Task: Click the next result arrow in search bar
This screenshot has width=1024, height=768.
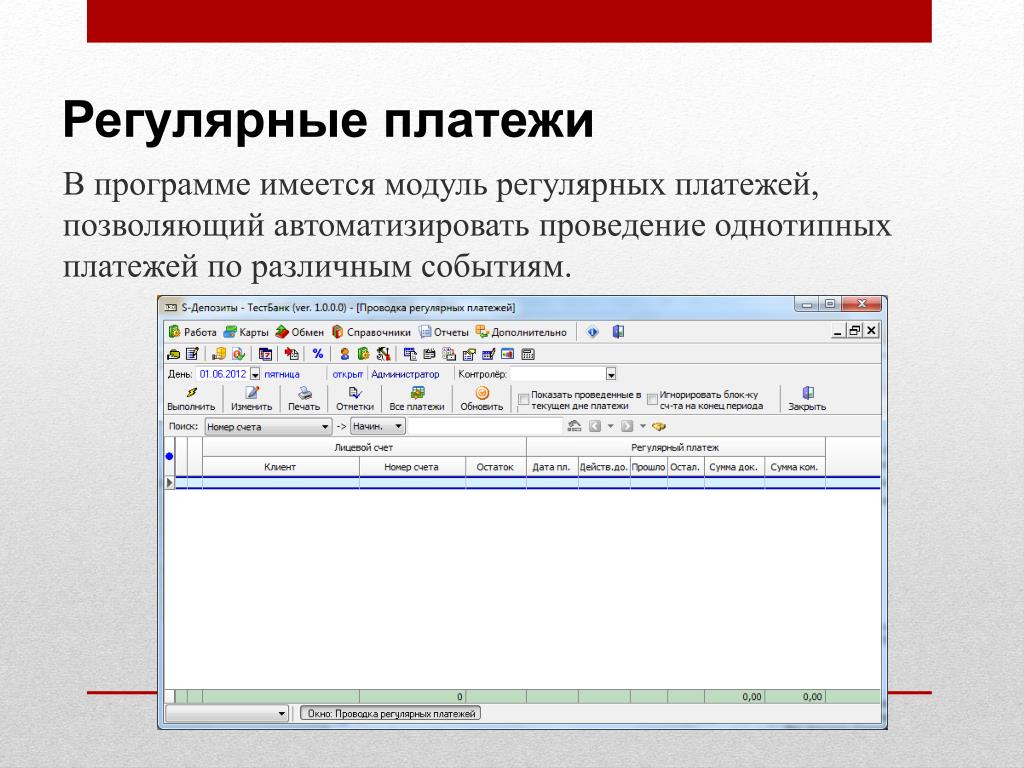Action: click(x=627, y=426)
